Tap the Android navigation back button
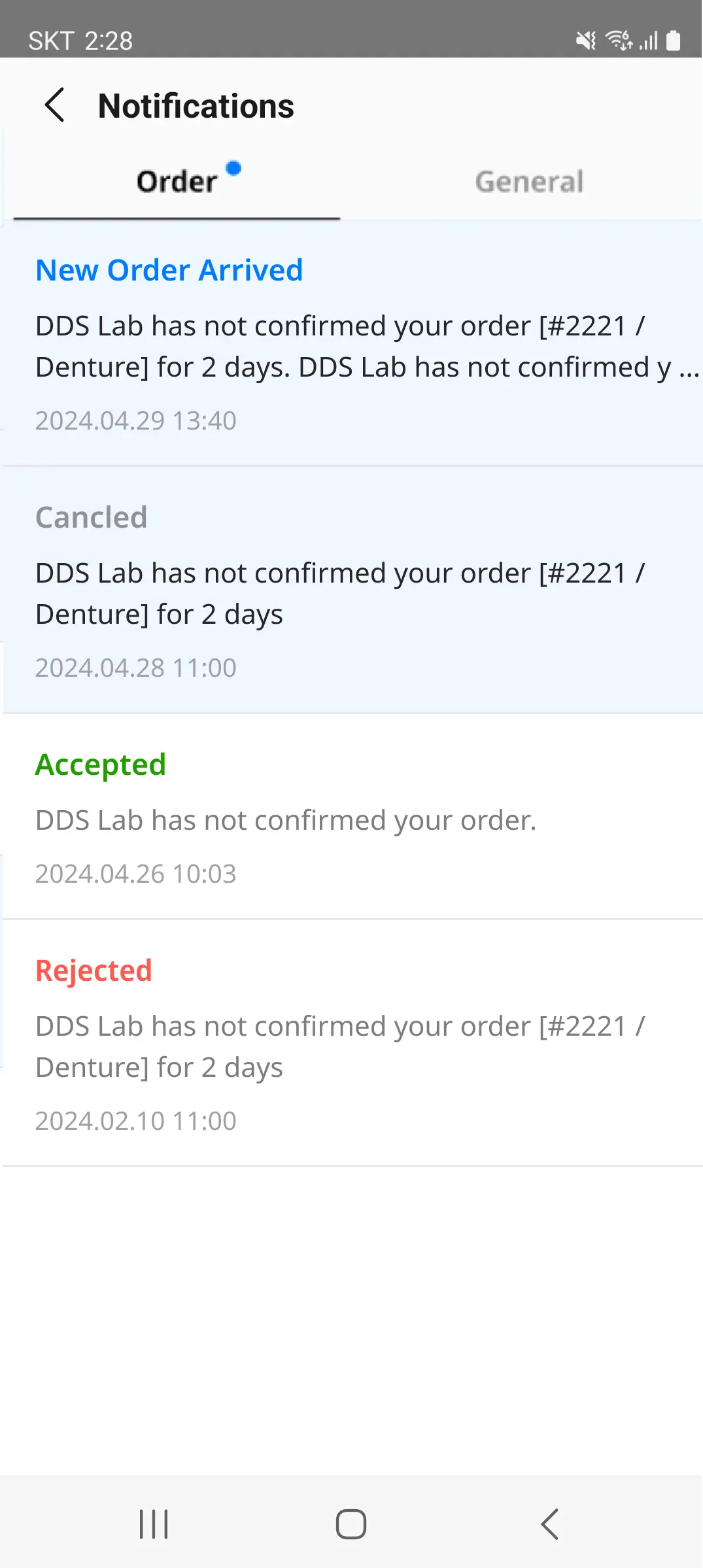The width and height of the screenshot is (703, 1568). coord(549,1524)
